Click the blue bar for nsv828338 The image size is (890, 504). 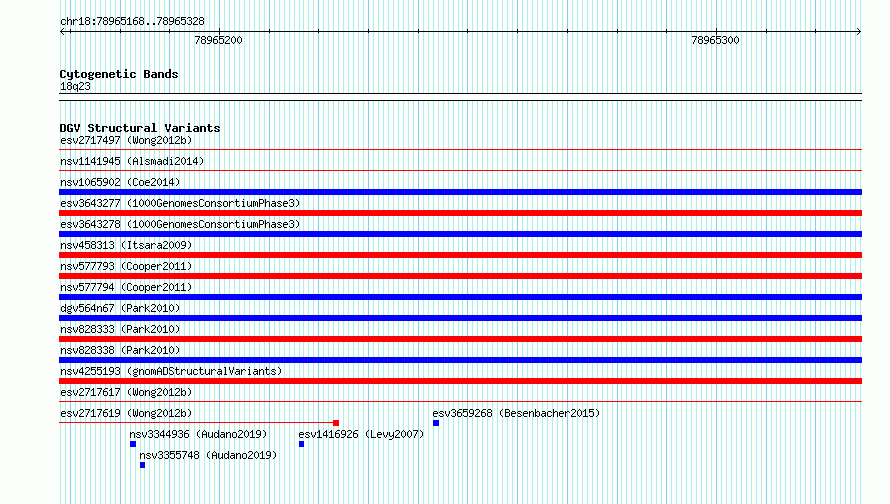460,360
